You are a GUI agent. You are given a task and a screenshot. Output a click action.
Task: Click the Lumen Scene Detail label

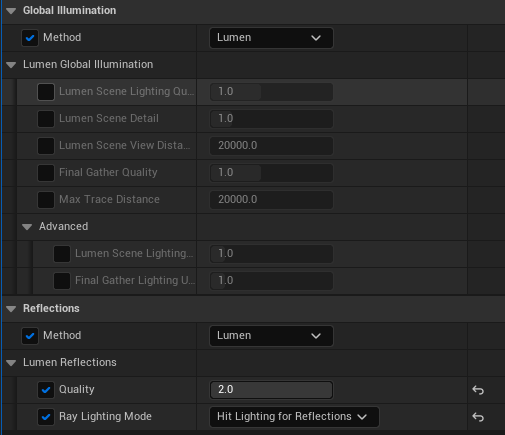[109, 118]
